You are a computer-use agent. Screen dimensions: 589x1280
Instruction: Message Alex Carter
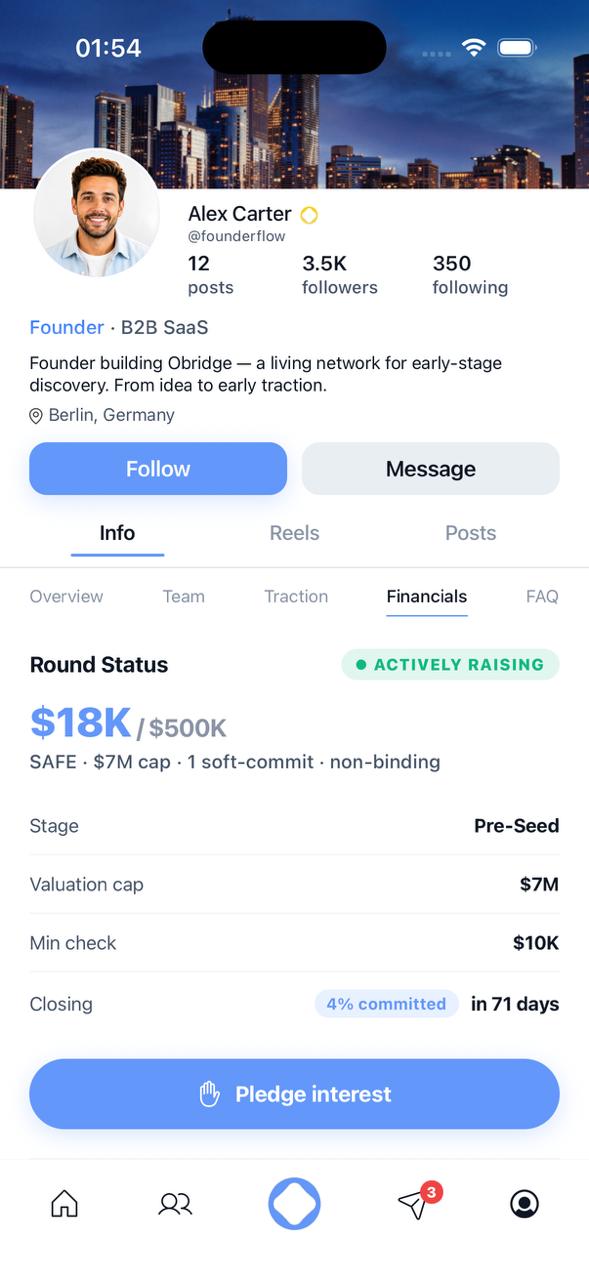click(x=431, y=469)
